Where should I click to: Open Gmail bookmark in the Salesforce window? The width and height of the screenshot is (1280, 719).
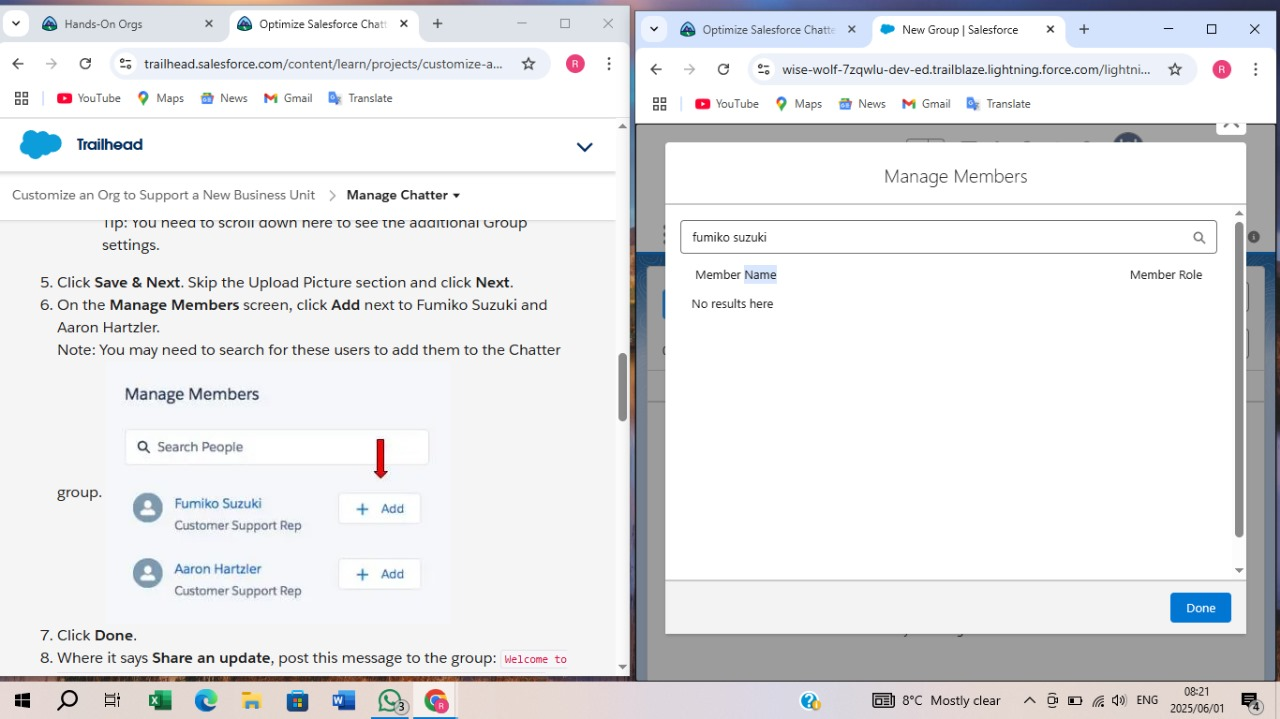pos(926,103)
